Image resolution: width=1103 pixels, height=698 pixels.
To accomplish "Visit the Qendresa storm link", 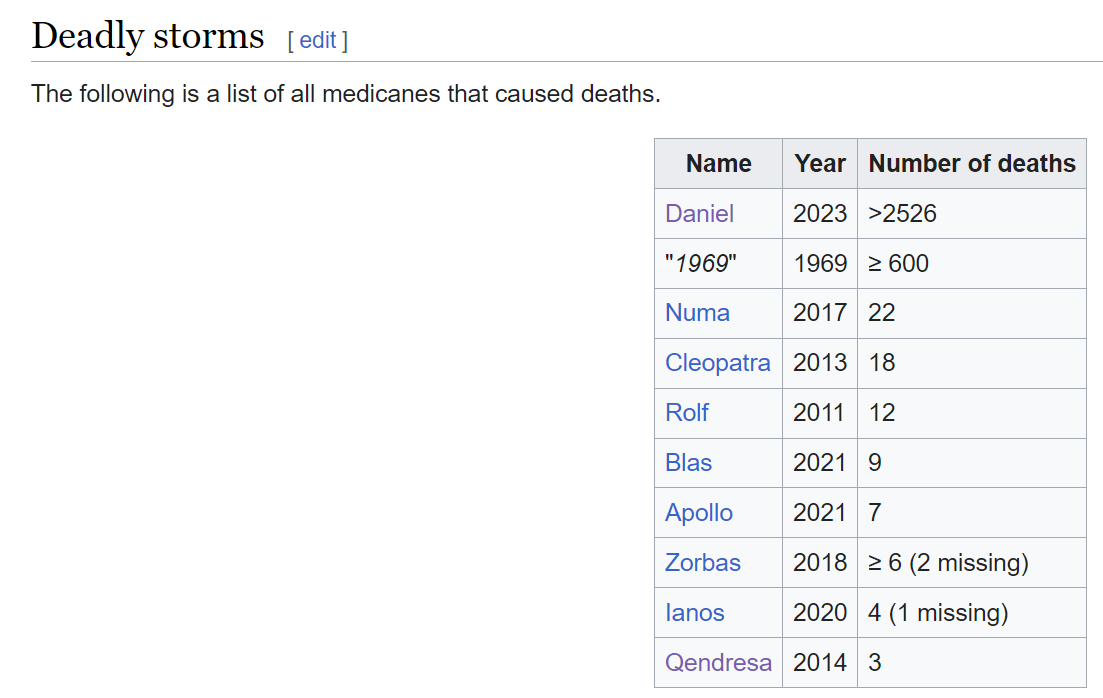I will [x=718, y=663].
